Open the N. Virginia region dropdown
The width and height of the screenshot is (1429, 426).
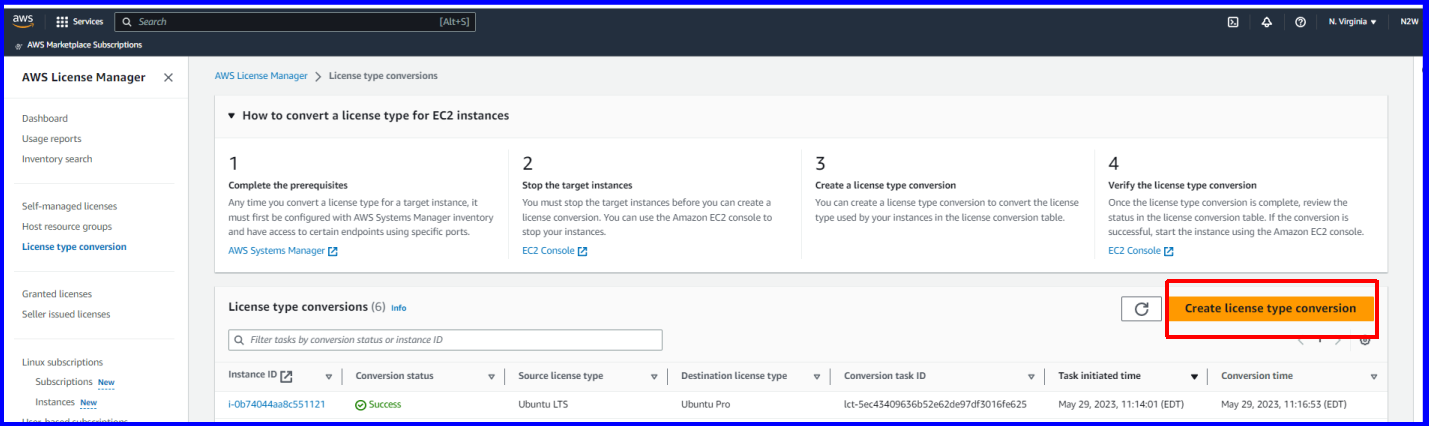1352,22
